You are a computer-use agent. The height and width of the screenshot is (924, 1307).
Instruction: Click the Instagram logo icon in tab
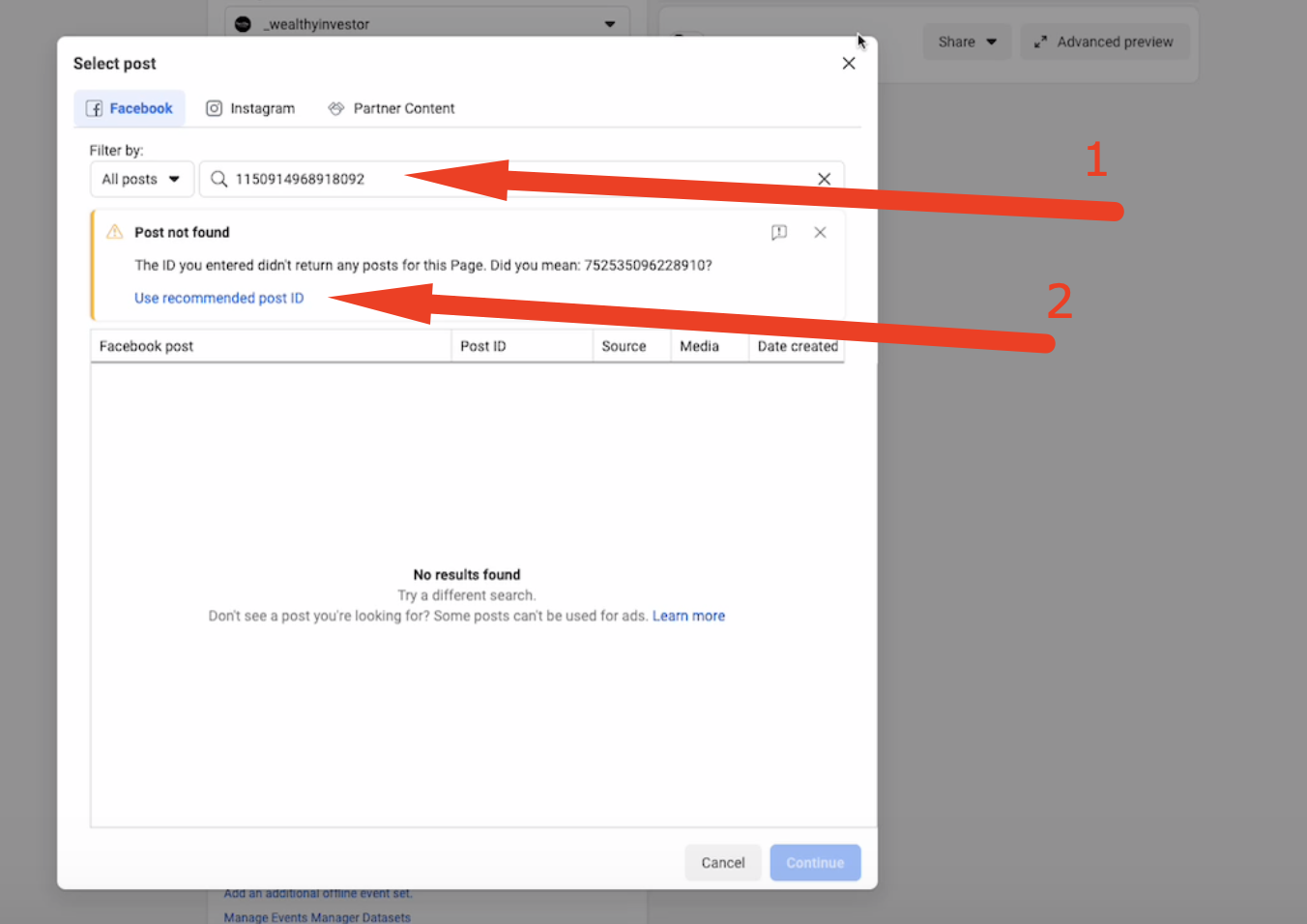click(215, 108)
